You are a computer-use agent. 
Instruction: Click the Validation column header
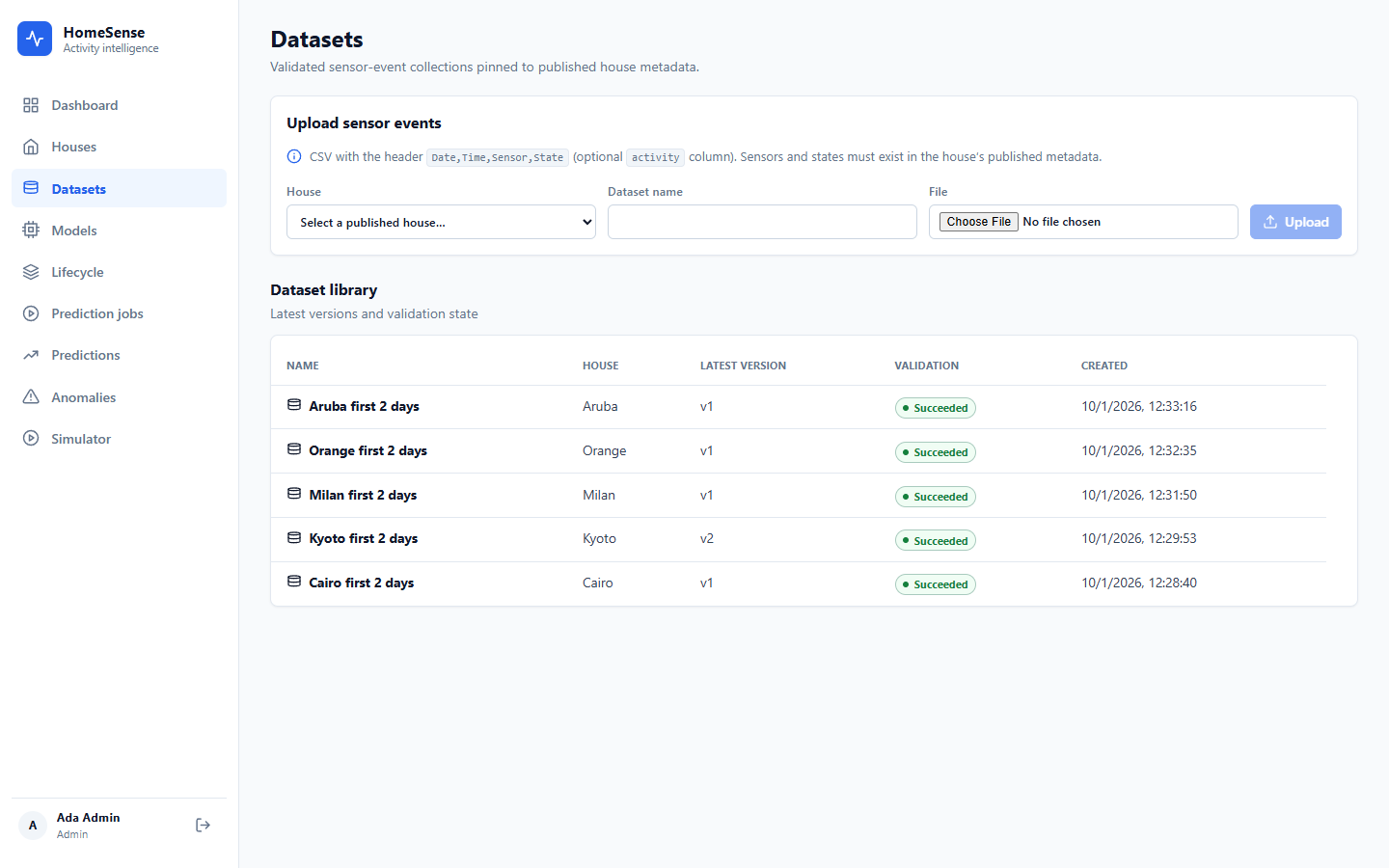click(x=926, y=366)
